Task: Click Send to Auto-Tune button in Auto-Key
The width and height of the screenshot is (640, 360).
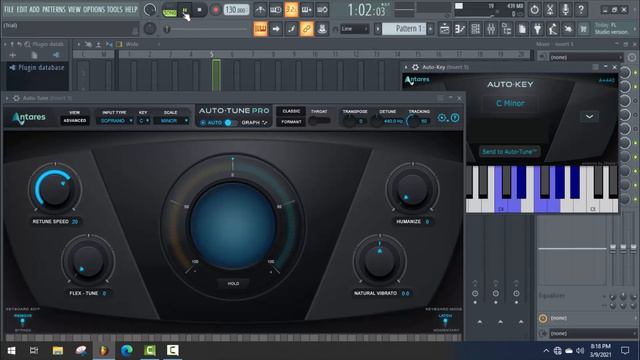Action: 509,151
